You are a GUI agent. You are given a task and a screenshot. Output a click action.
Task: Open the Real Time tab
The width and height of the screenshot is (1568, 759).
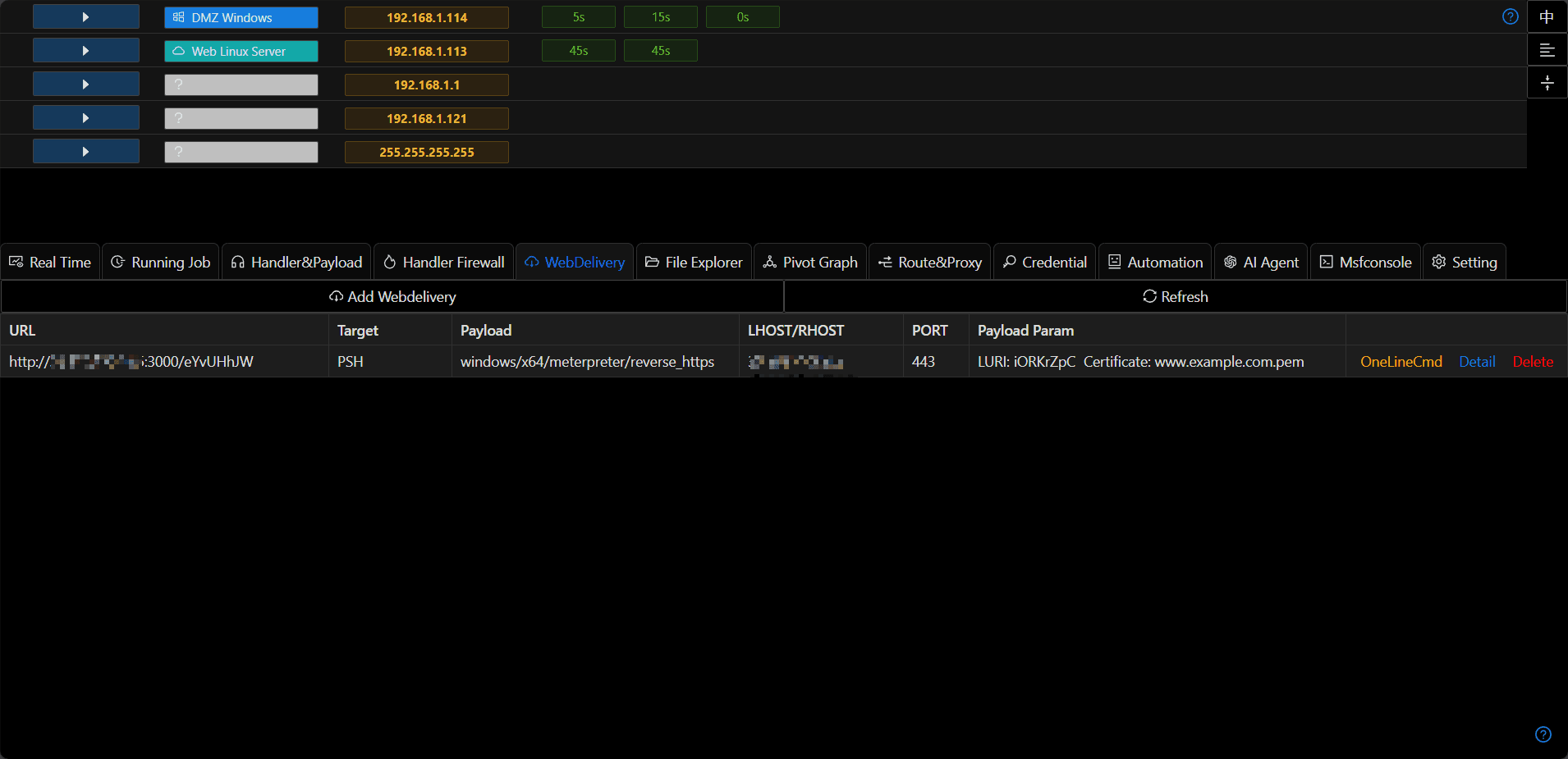(50, 262)
